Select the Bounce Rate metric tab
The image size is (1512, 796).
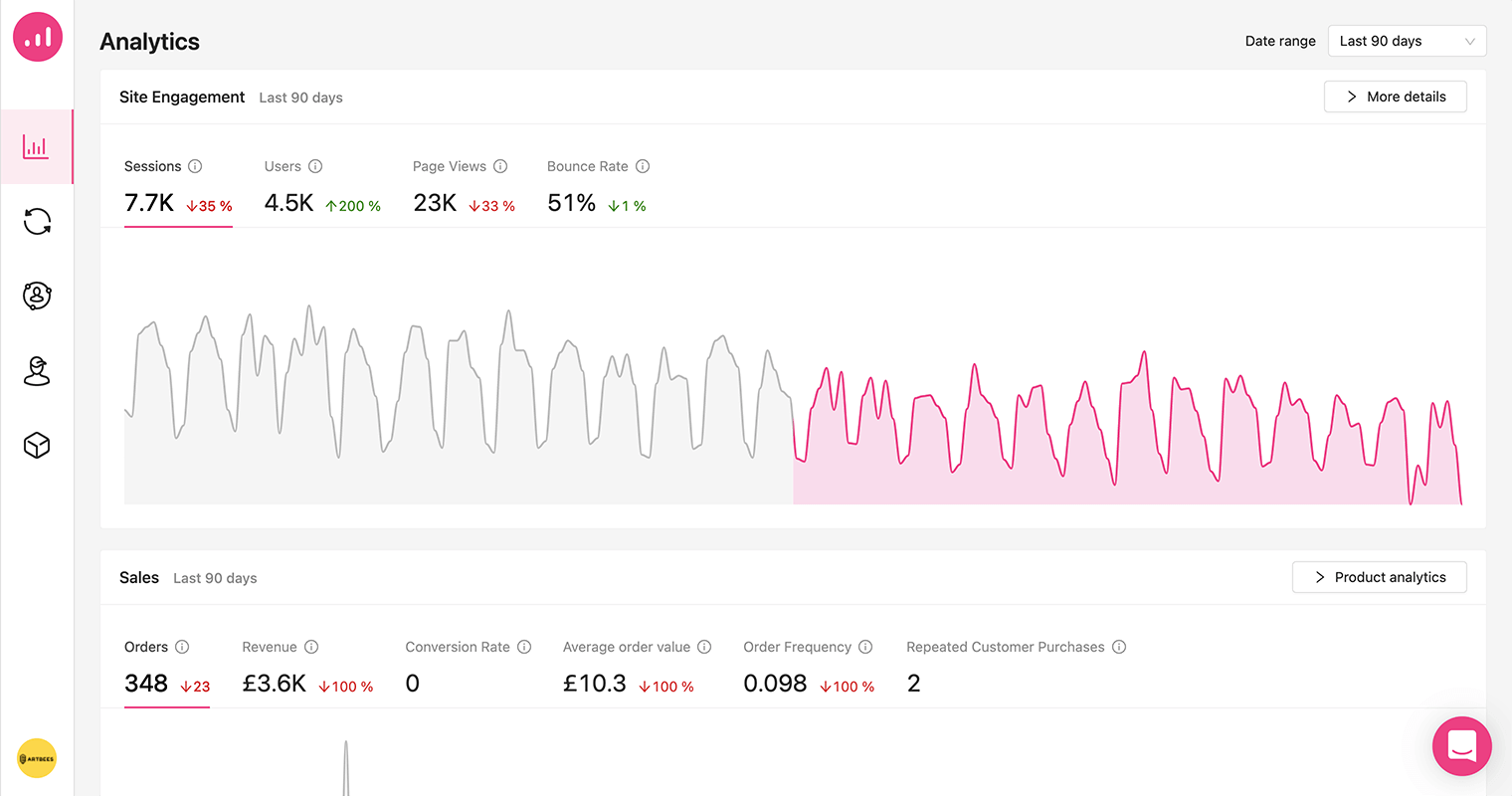(x=598, y=187)
